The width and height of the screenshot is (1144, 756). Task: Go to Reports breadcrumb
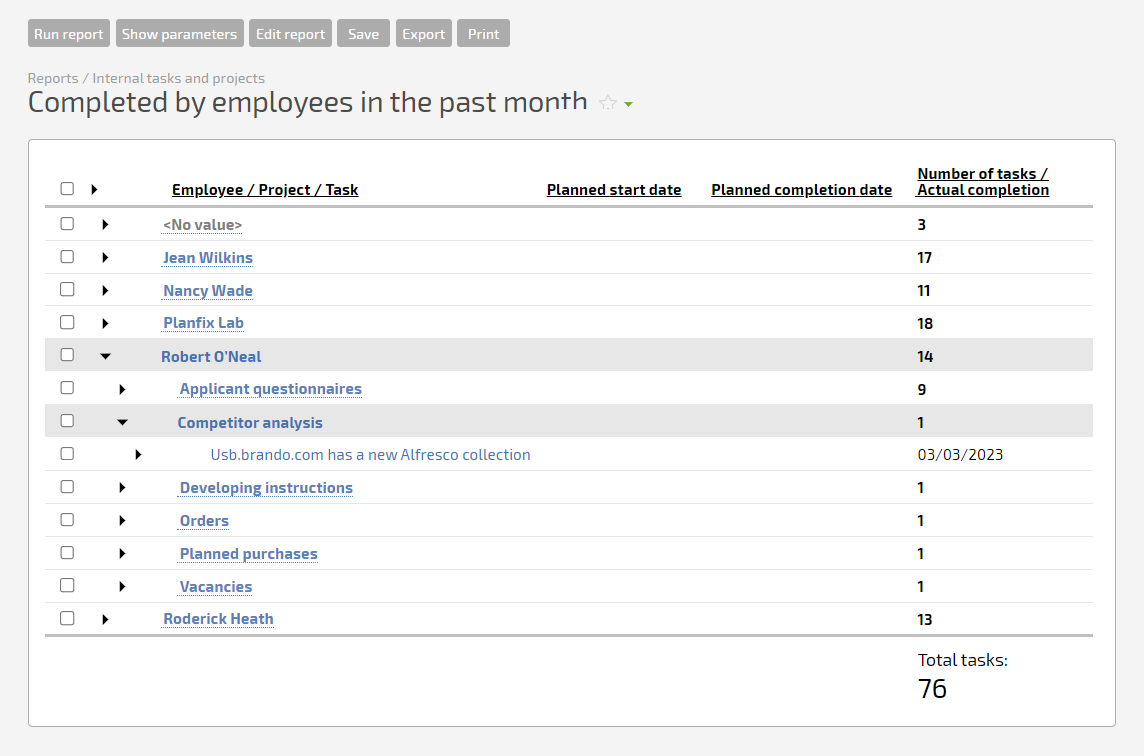coord(53,78)
